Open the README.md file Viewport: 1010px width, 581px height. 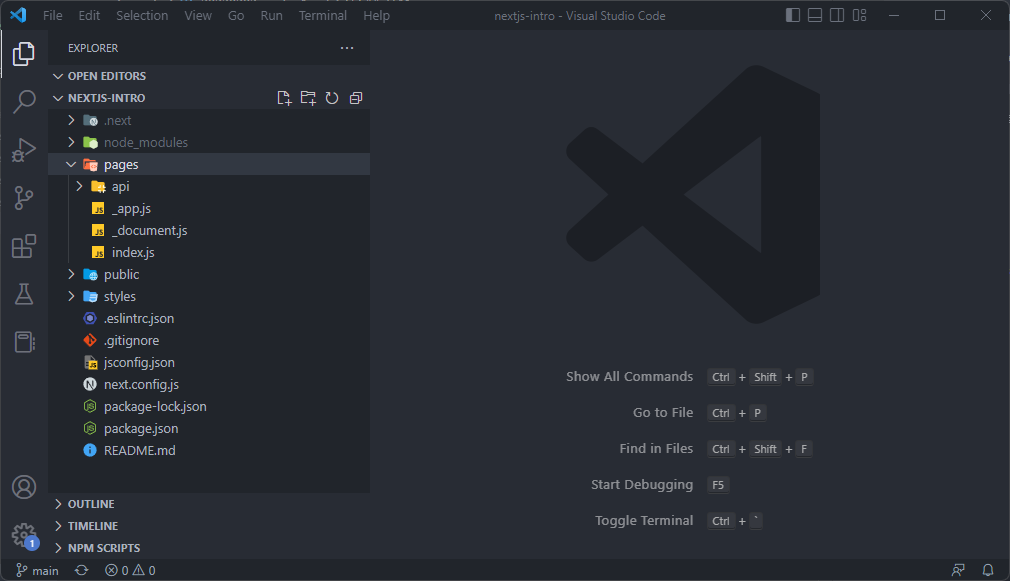click(209, 450)
